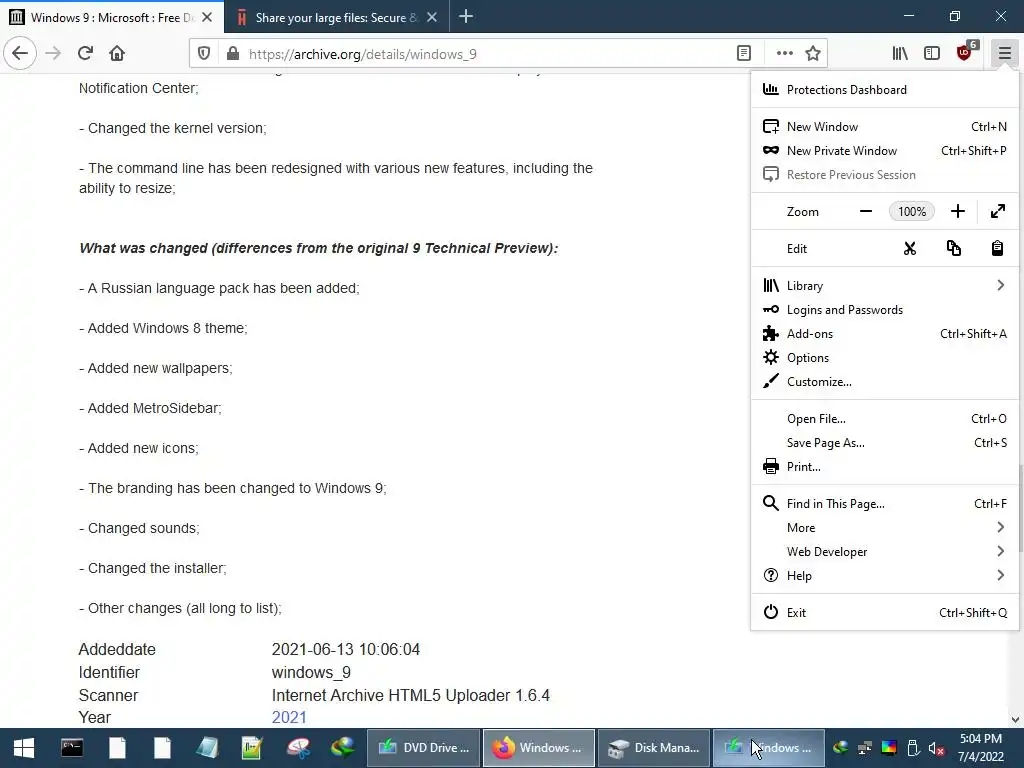This screenshot has width=1024, height=768.
Task: Open Firefox Options
Action: point(885,358)
